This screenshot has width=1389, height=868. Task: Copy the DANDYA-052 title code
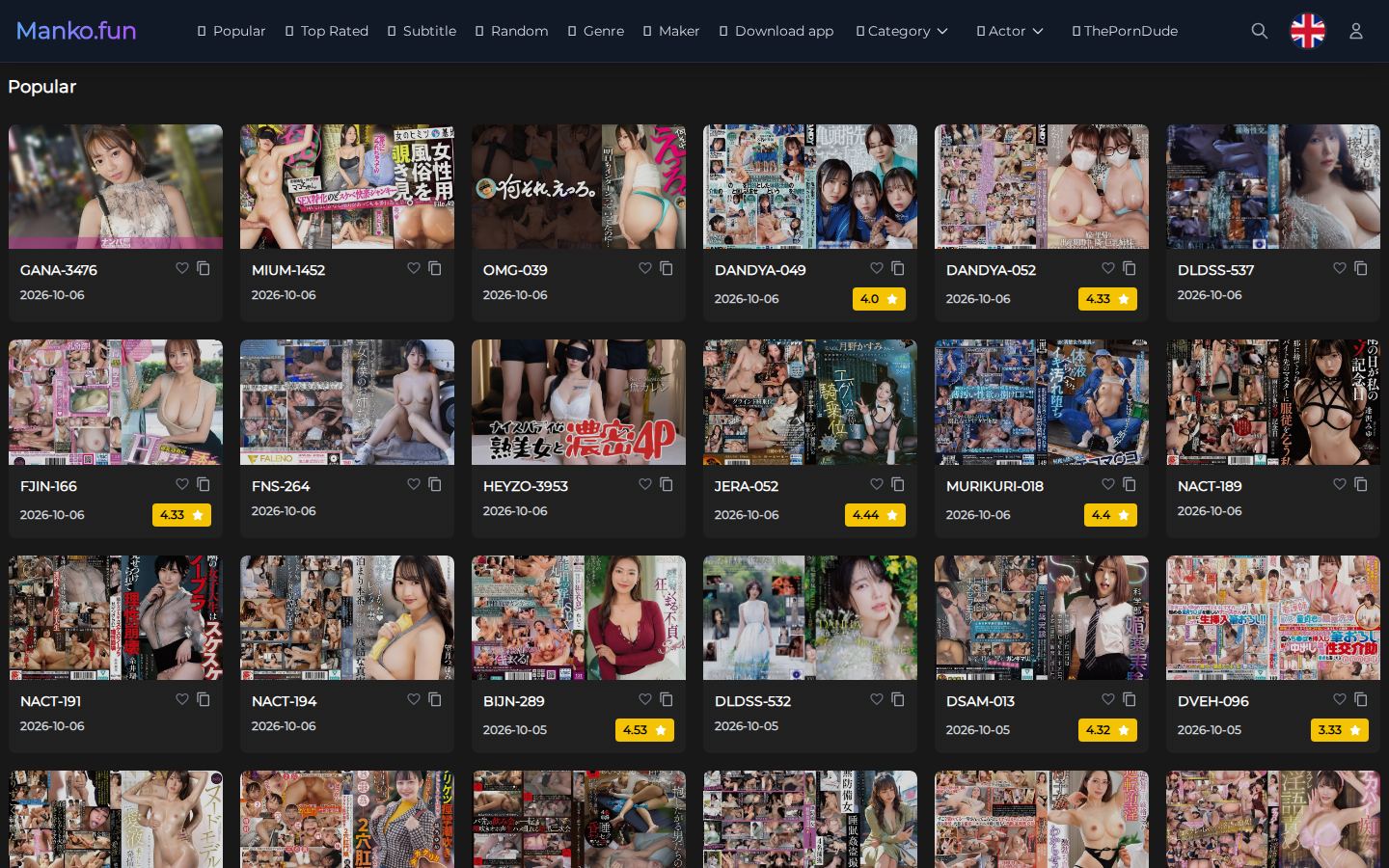click(x=1130, y=268)
